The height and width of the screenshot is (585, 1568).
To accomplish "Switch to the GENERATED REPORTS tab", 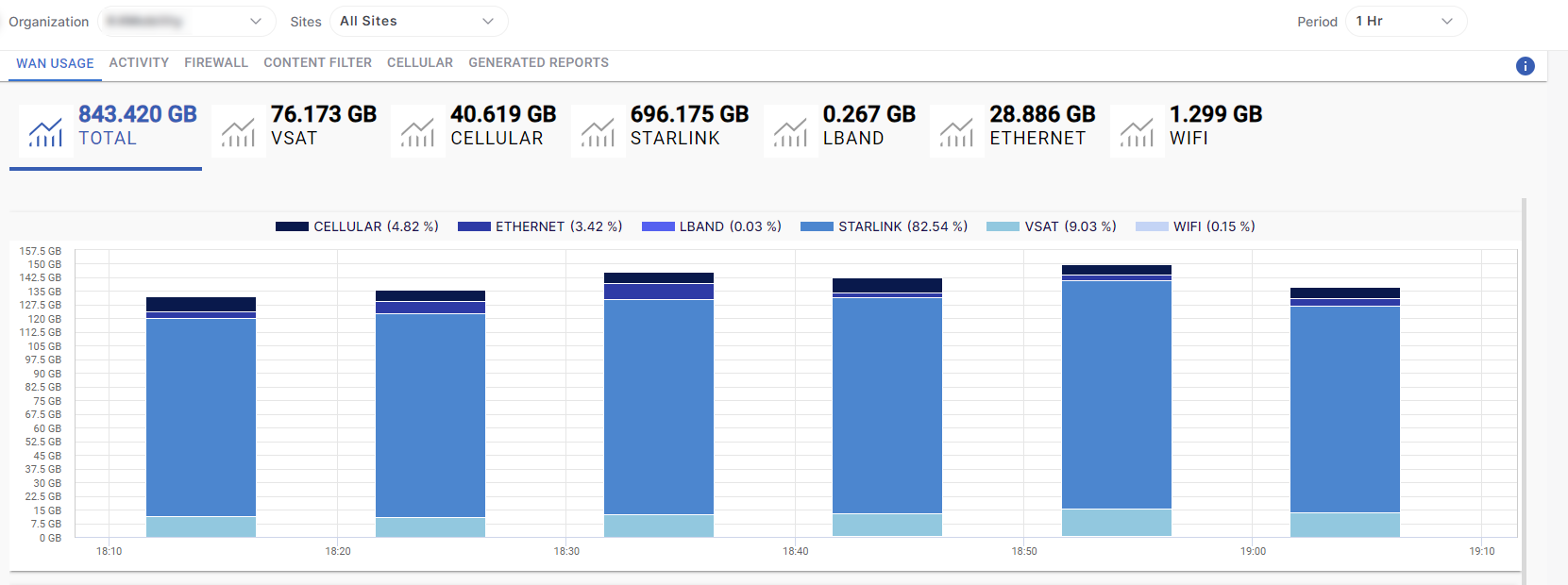I will (538, 62).
